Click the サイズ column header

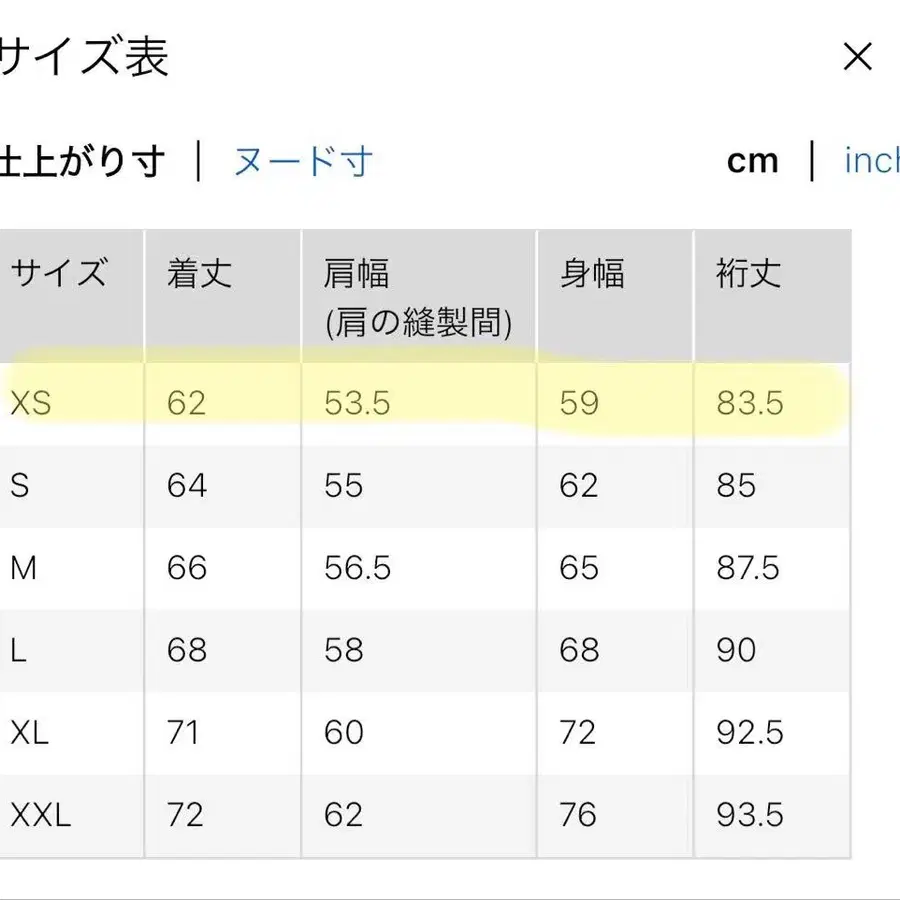[58, 273]
